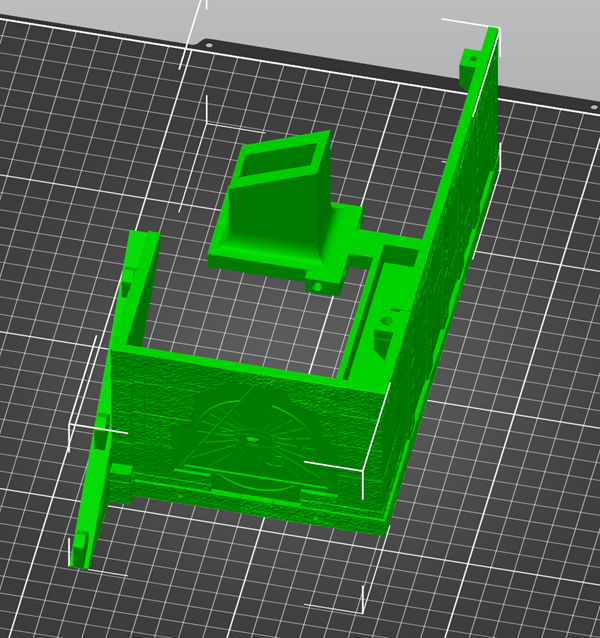The height and width of the screenshot is (638, 600).
Task: Click the all-seeing eye pyramid relief
Action: tap(253, 442)
